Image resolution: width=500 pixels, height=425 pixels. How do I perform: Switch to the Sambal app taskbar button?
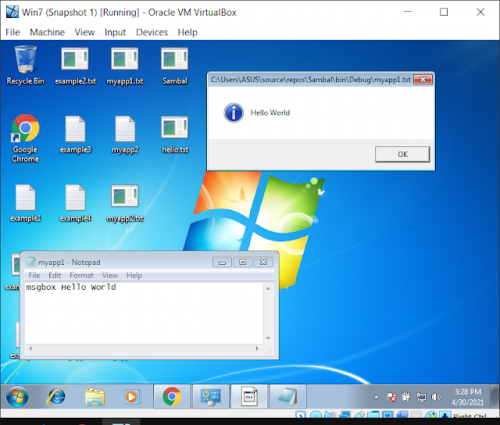(x=249, y=396)
